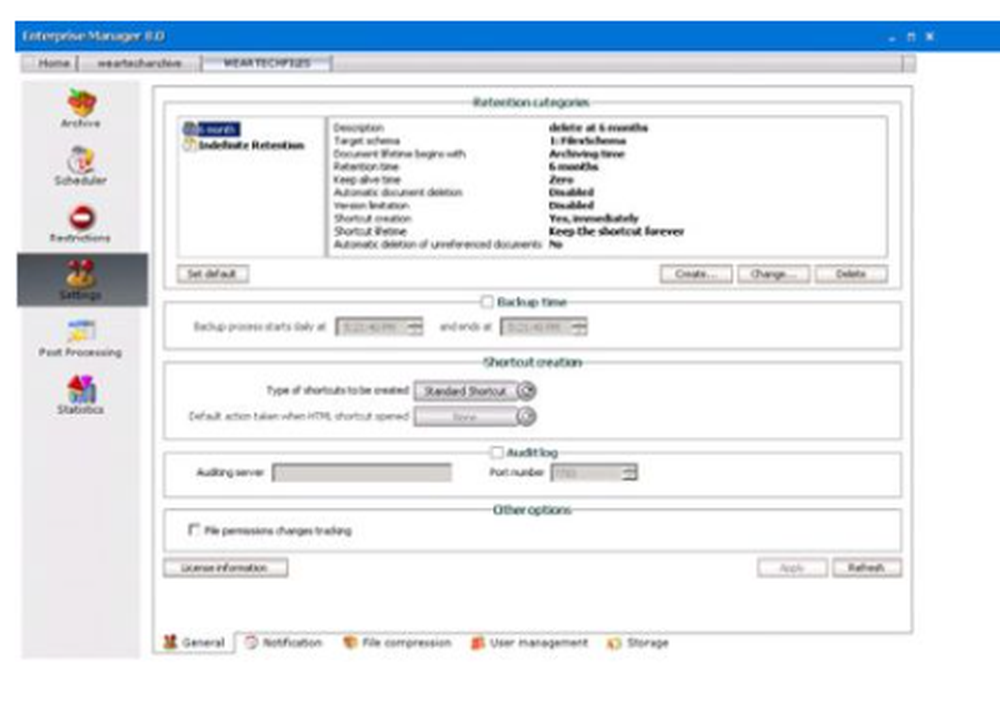Switch to the Storage tab
This screenshot has width=1000, height=702.
click(638, 643)
